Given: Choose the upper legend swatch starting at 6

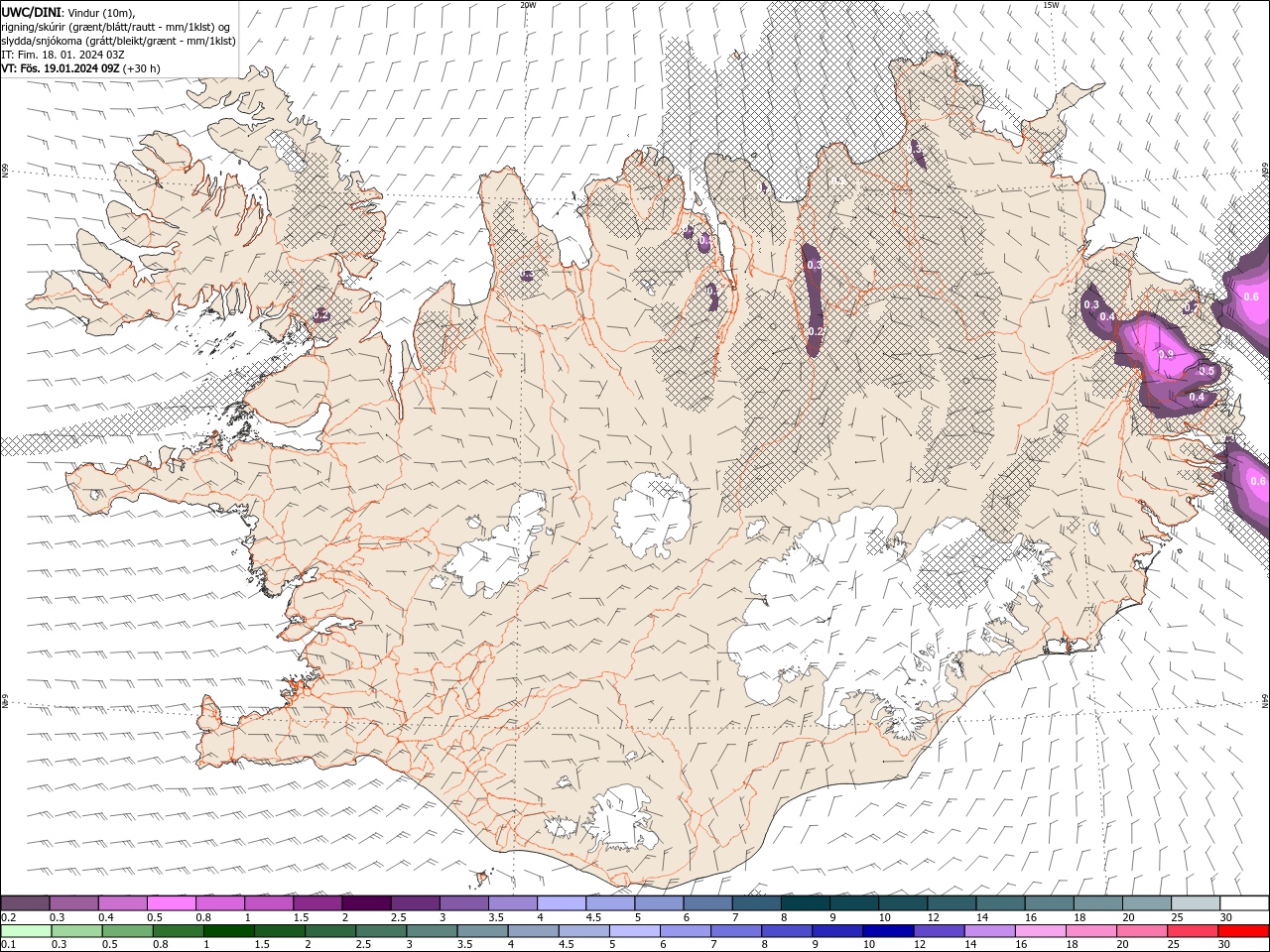Looking at the screenshot, I should tap(707, 903).
